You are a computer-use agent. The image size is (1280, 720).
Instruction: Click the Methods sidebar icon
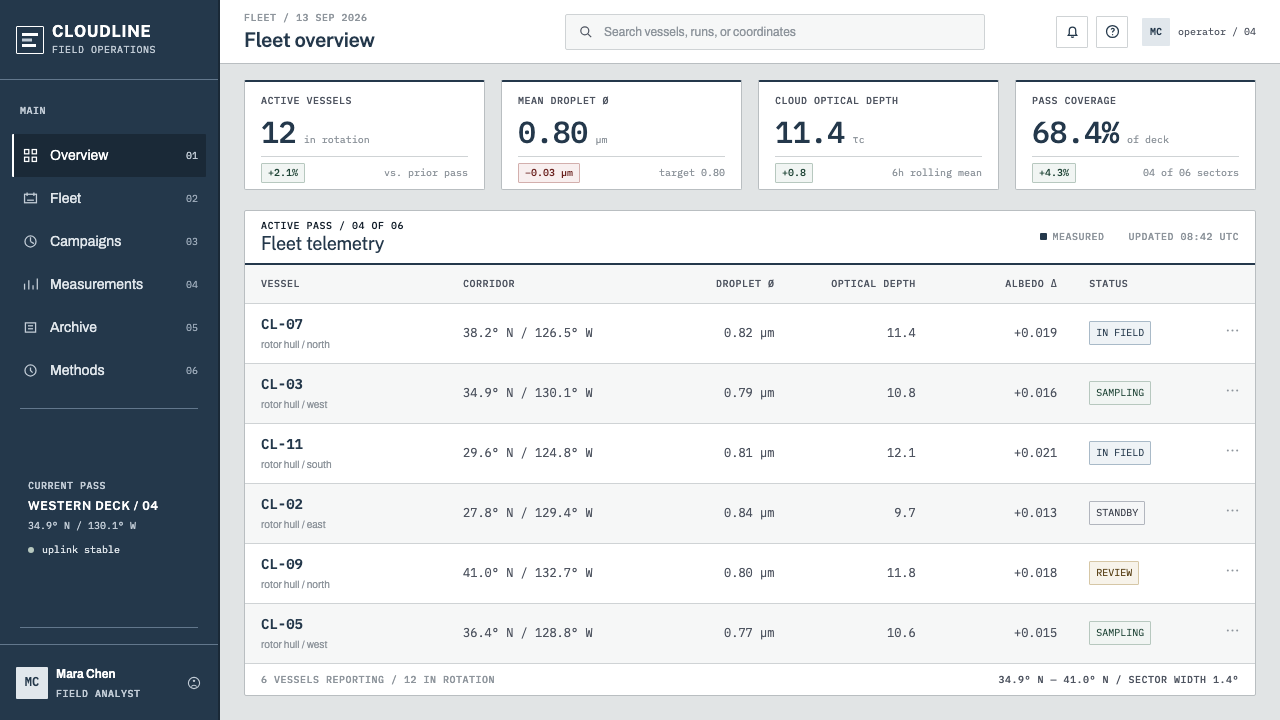31,371
